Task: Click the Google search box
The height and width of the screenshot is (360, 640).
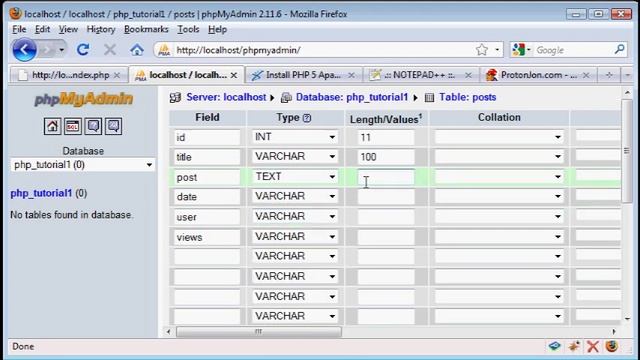Action: click(572, 50)
